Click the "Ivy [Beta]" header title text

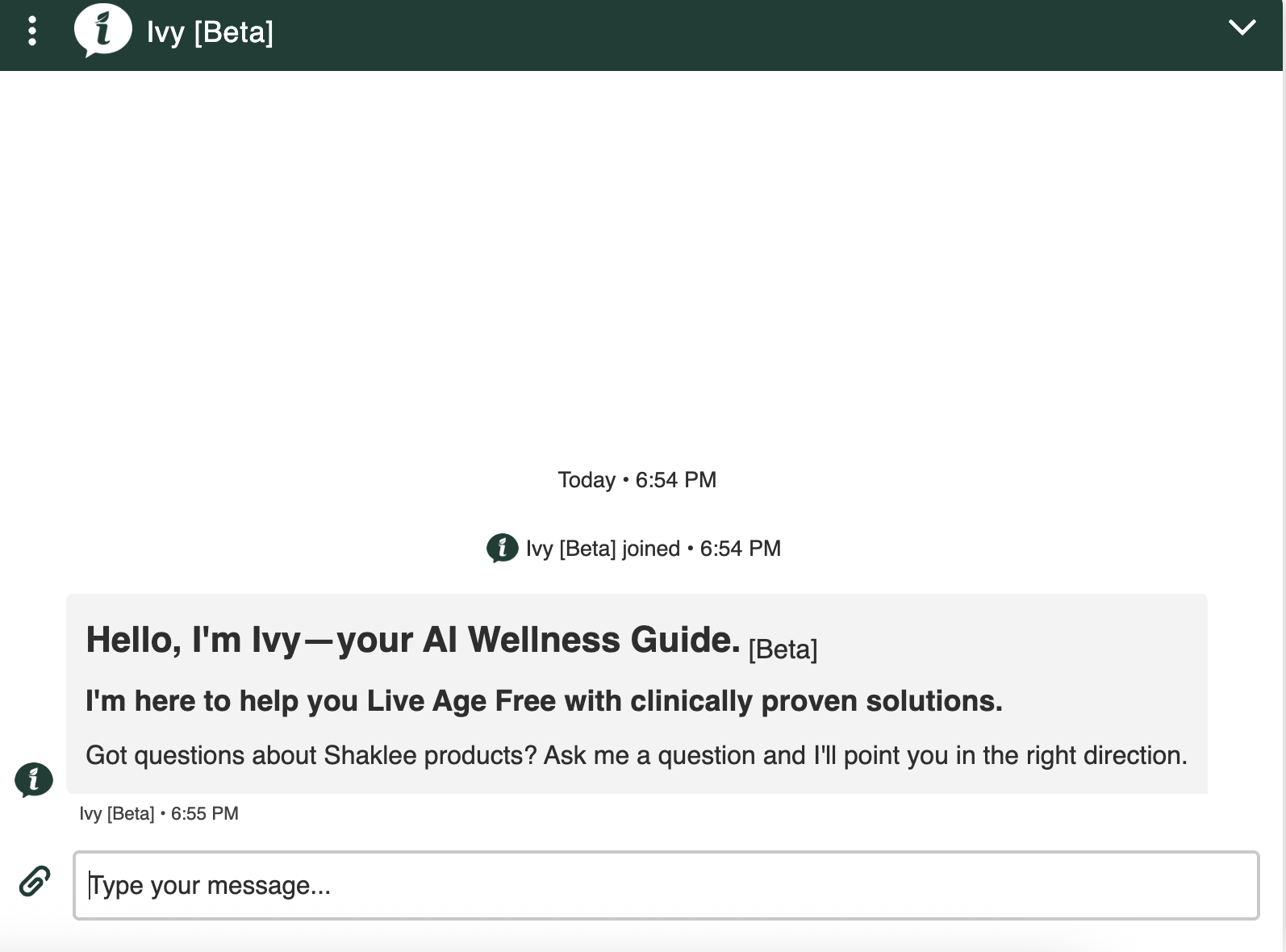pos(210,32)
